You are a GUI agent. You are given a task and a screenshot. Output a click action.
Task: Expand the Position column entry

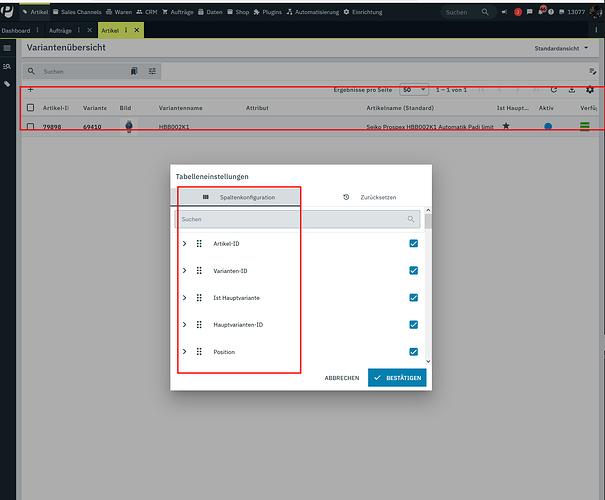pyautogui.click(x=184, y=351)
